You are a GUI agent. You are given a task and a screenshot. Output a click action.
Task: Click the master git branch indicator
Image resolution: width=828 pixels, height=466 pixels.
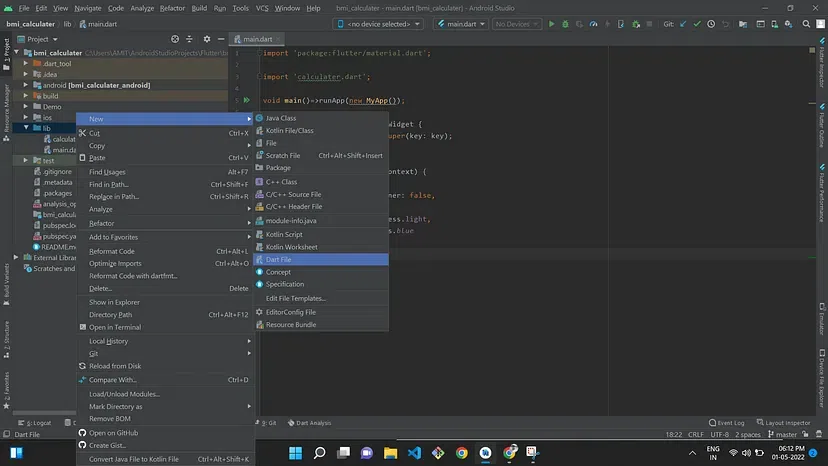pyautogui.click(x=785, y=434)
